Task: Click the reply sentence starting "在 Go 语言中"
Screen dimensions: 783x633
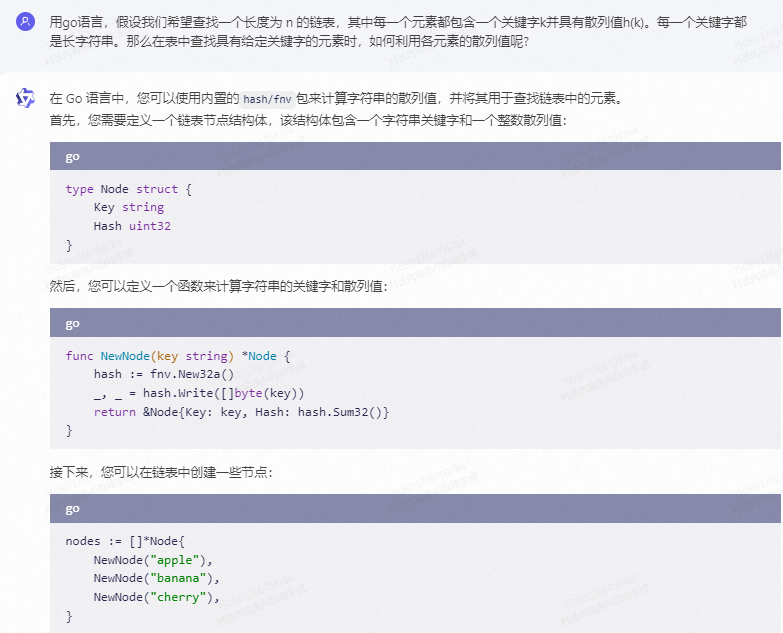Action: click(x=337, y=98)
